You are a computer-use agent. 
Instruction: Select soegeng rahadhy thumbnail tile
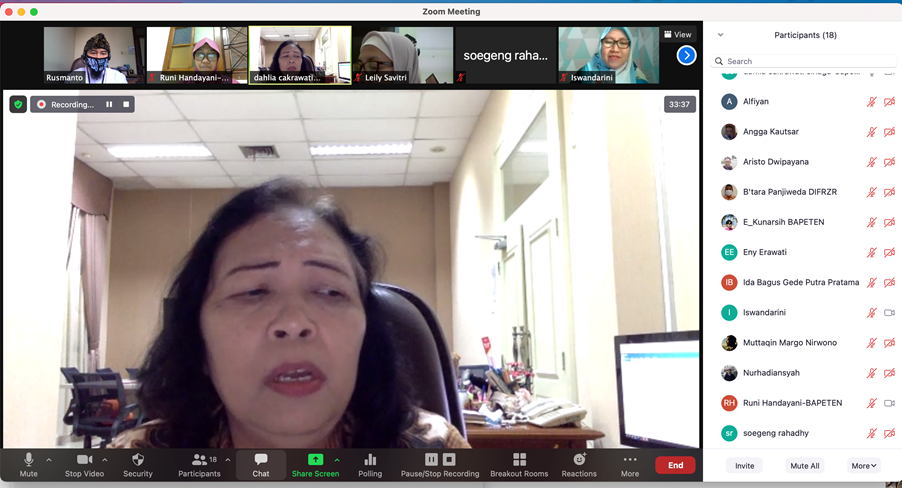tap(506, 55)
